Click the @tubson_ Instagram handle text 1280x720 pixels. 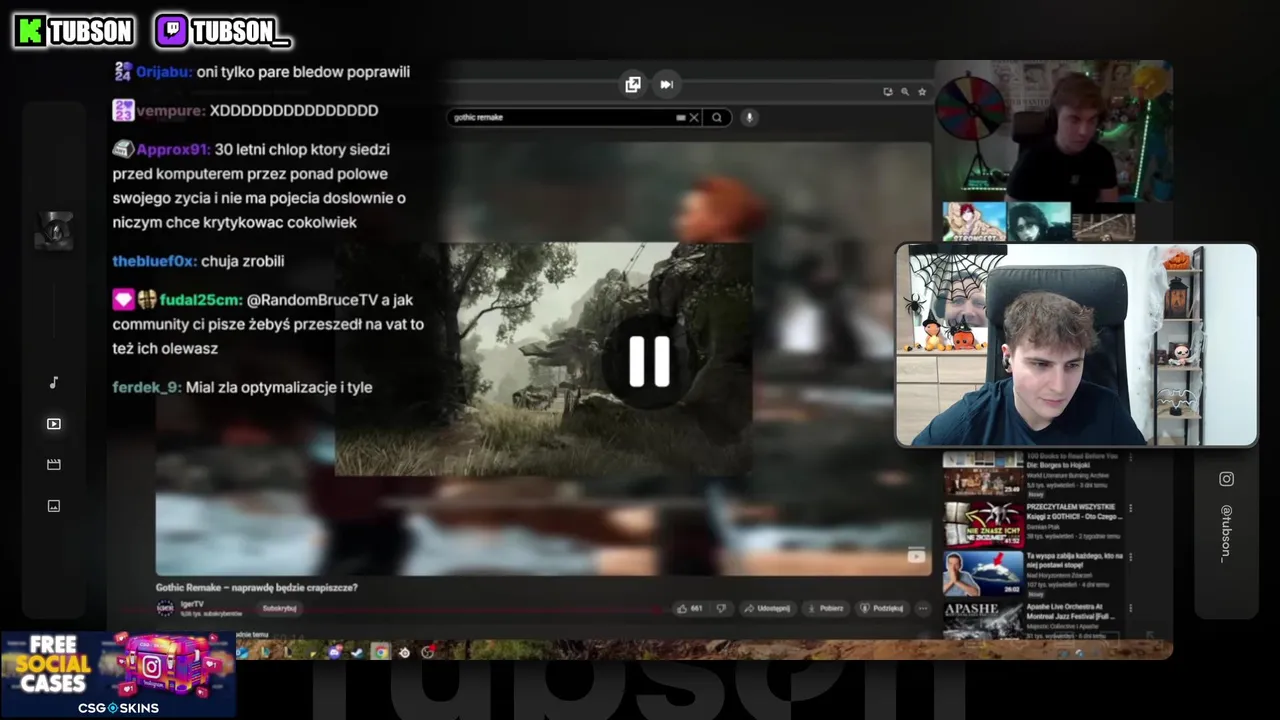(x=1226, y=533)
